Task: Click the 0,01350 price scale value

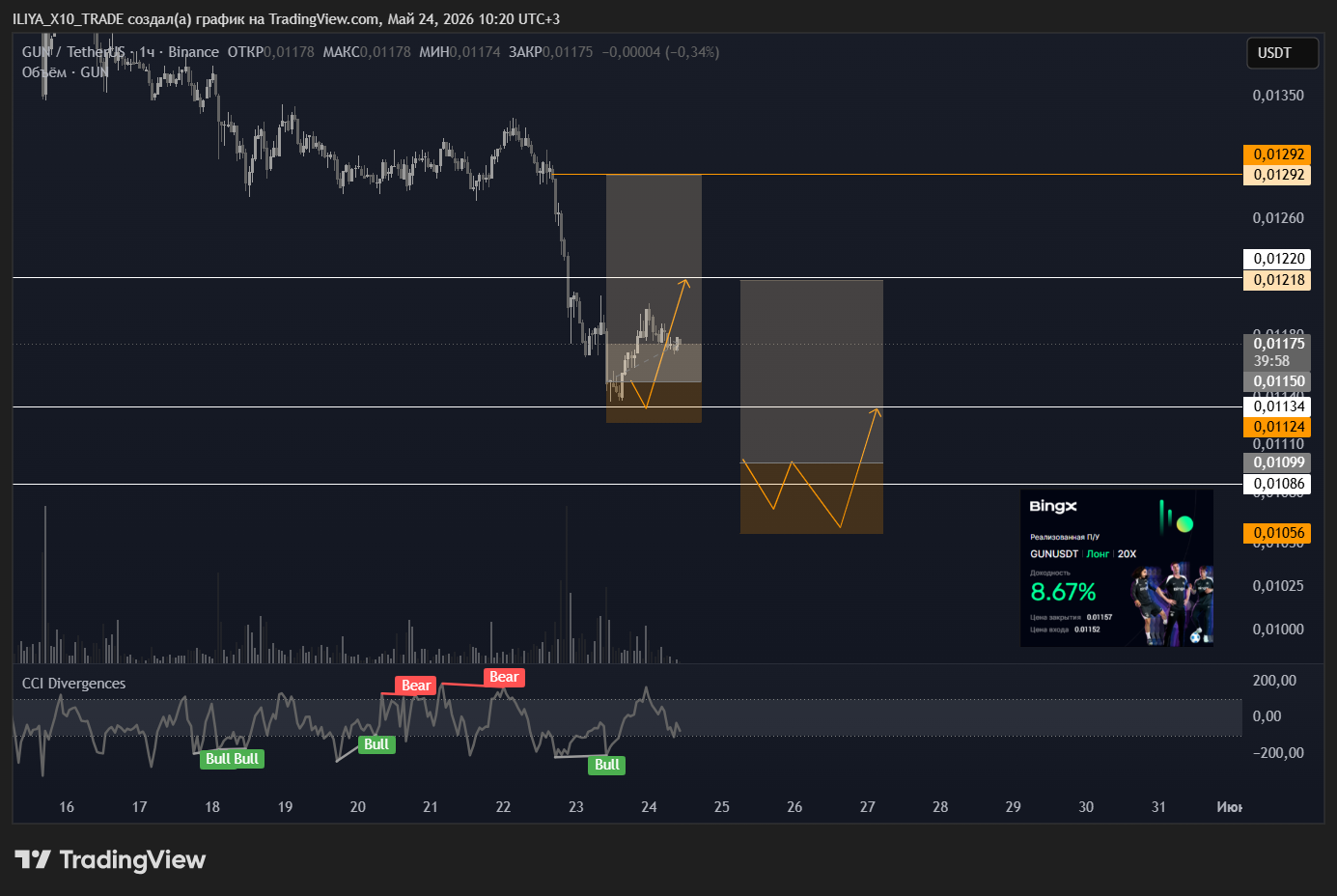Action: 1278,96
